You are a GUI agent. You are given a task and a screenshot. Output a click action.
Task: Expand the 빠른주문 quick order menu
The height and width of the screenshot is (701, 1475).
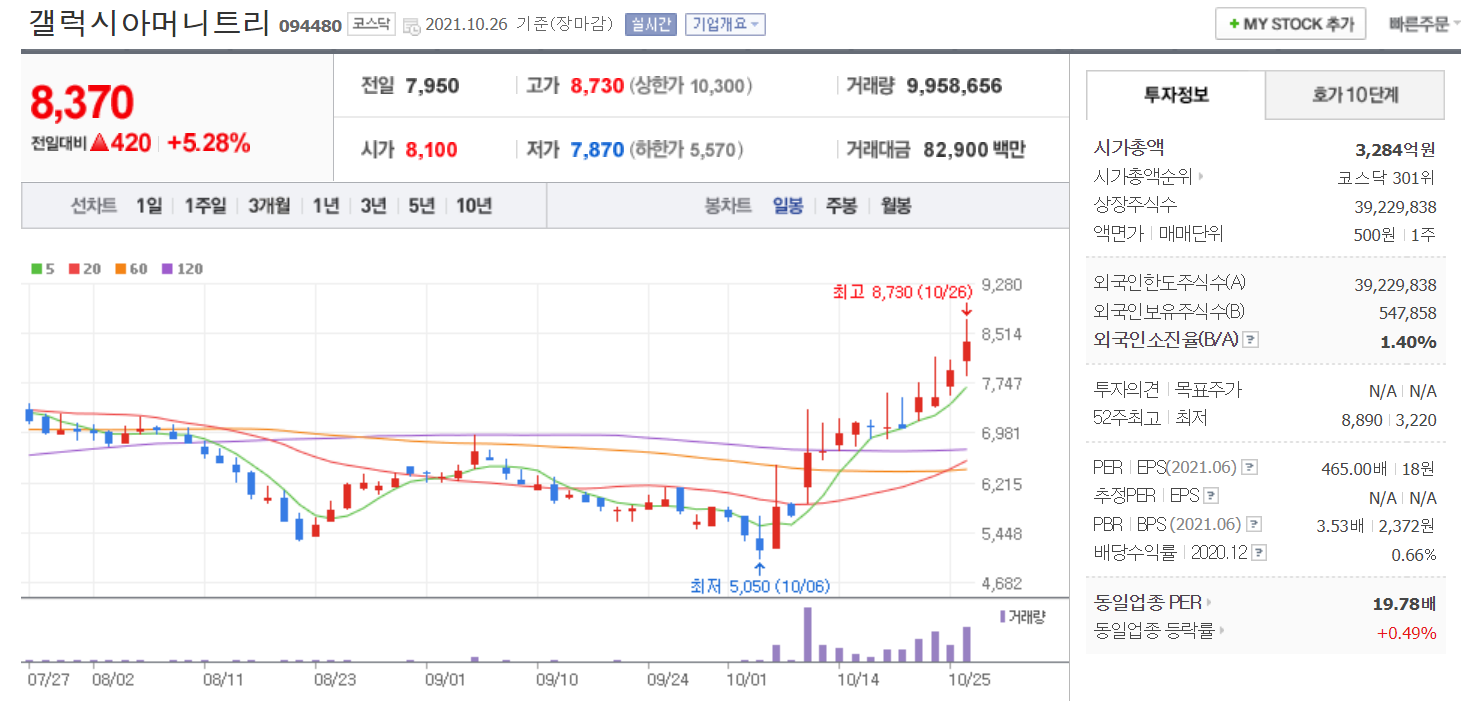1424,24
